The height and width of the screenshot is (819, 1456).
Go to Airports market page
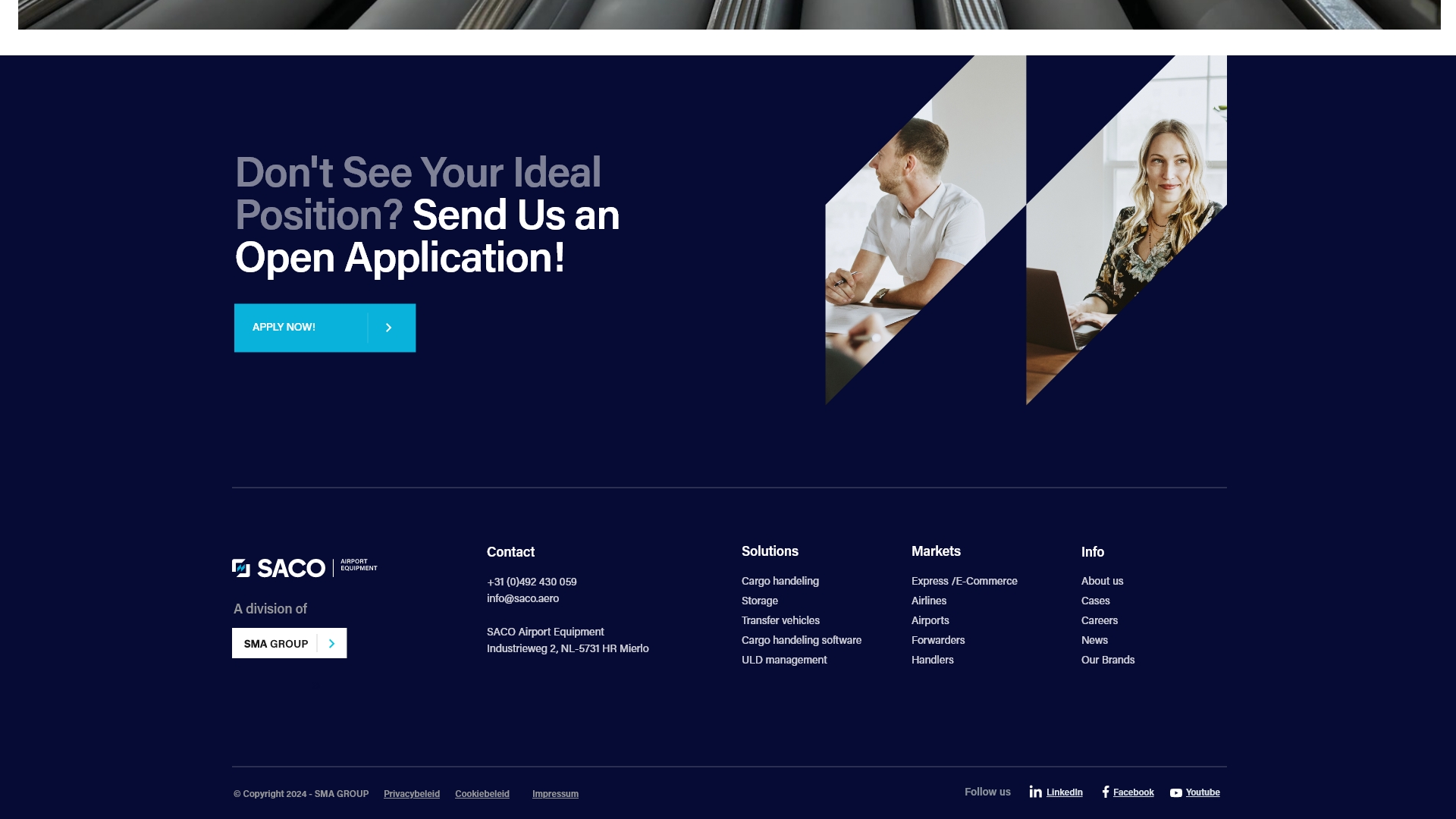click(930, 620)
